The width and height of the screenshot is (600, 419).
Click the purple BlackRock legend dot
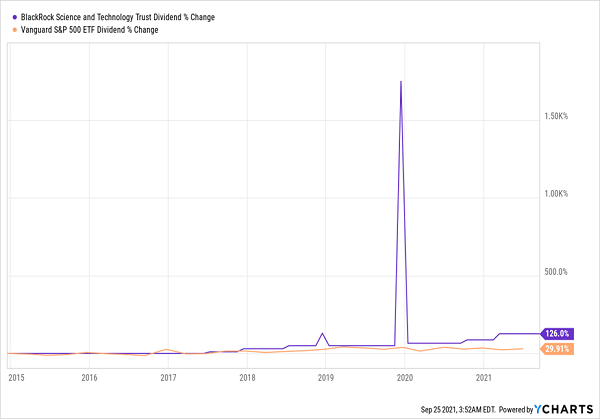pos(15,17)
